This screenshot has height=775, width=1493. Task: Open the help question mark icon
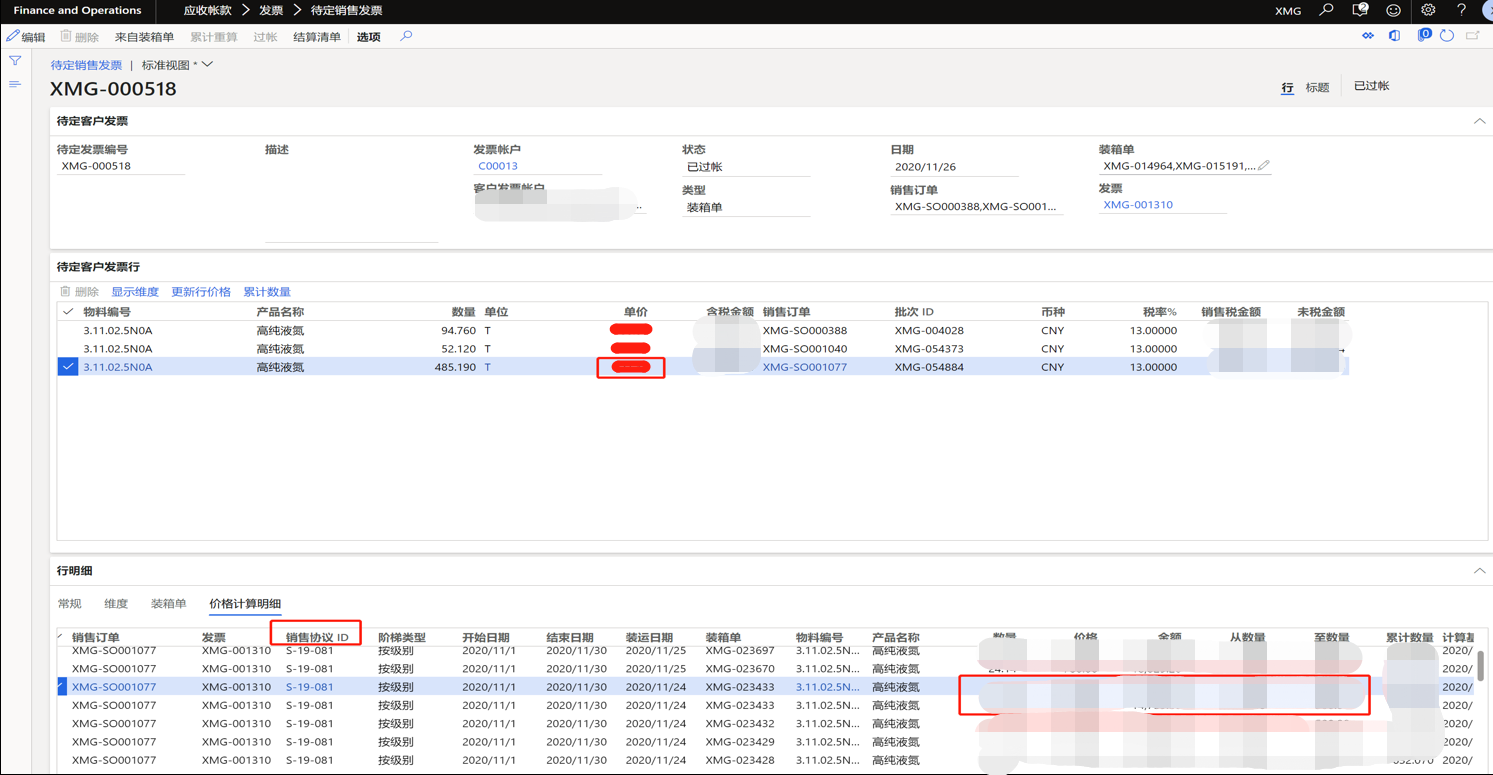tap(1461, 11)
